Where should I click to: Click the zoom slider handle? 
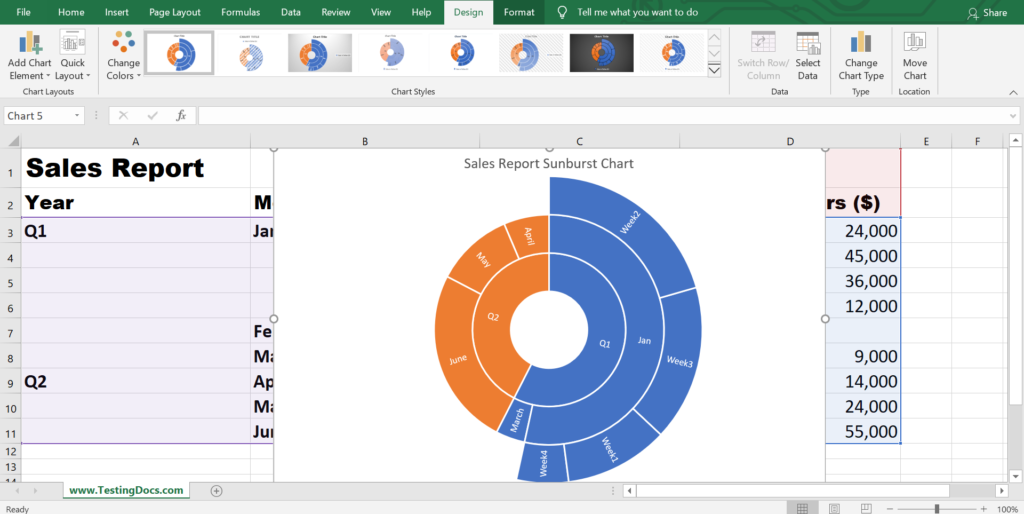937,509
